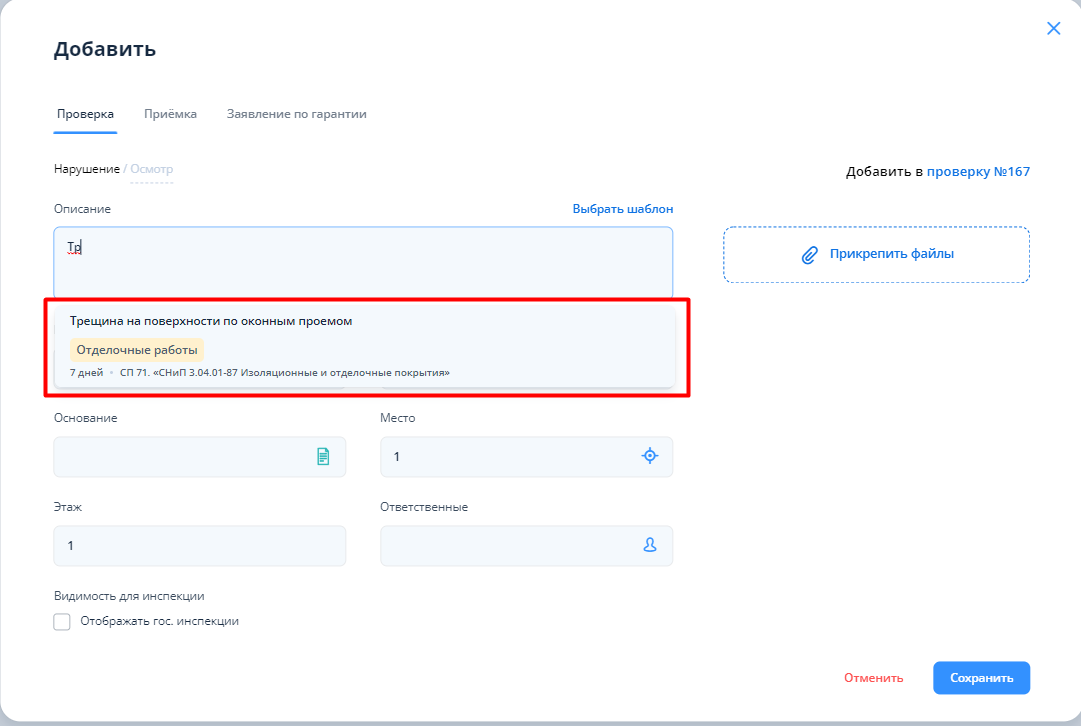Pick the suggestion Трещина на поверхности по оконным проемом
Screen dimensions: 1081x726
pos(211,321)
